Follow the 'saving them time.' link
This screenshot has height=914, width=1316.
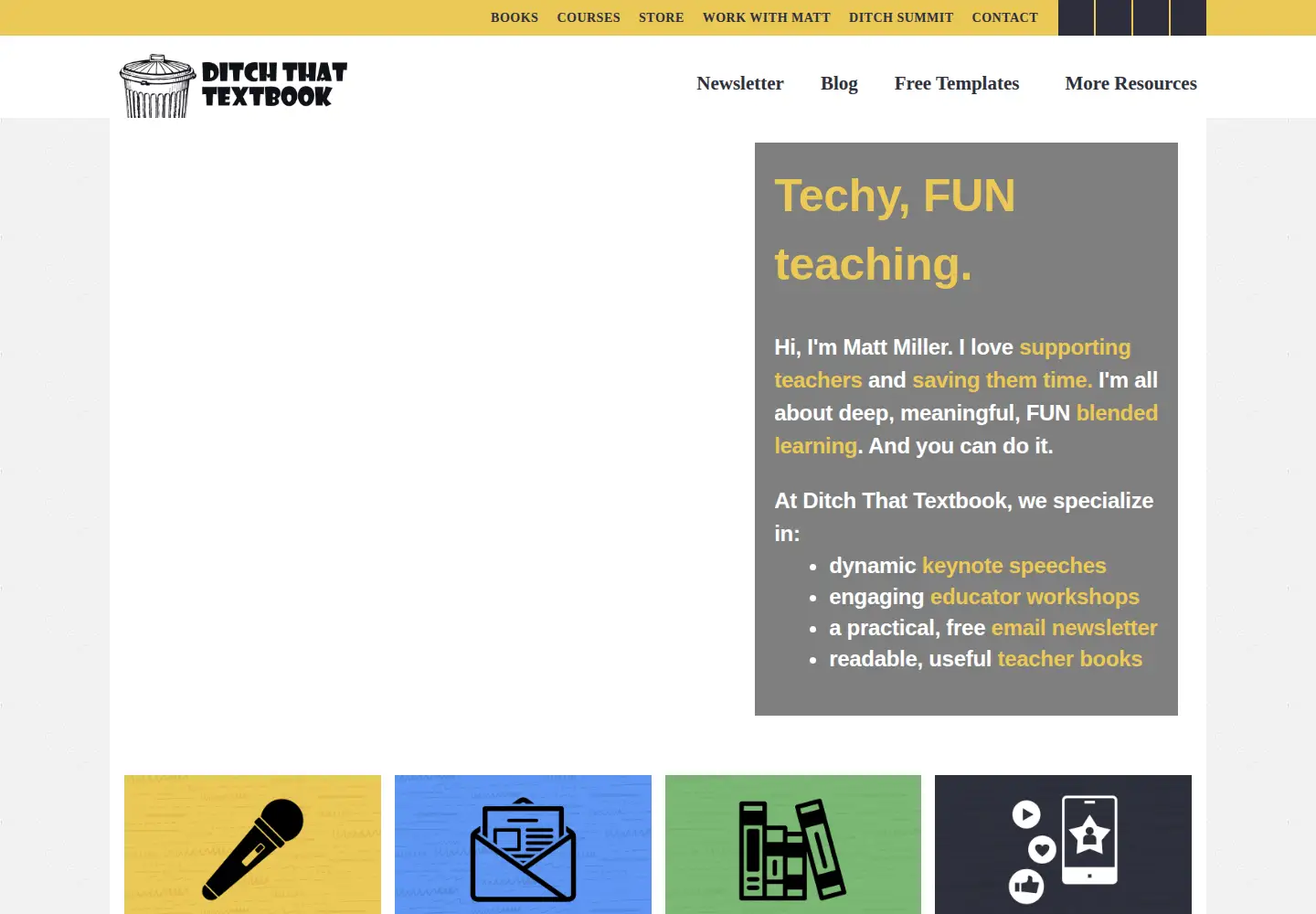[x=1003, y=380]
